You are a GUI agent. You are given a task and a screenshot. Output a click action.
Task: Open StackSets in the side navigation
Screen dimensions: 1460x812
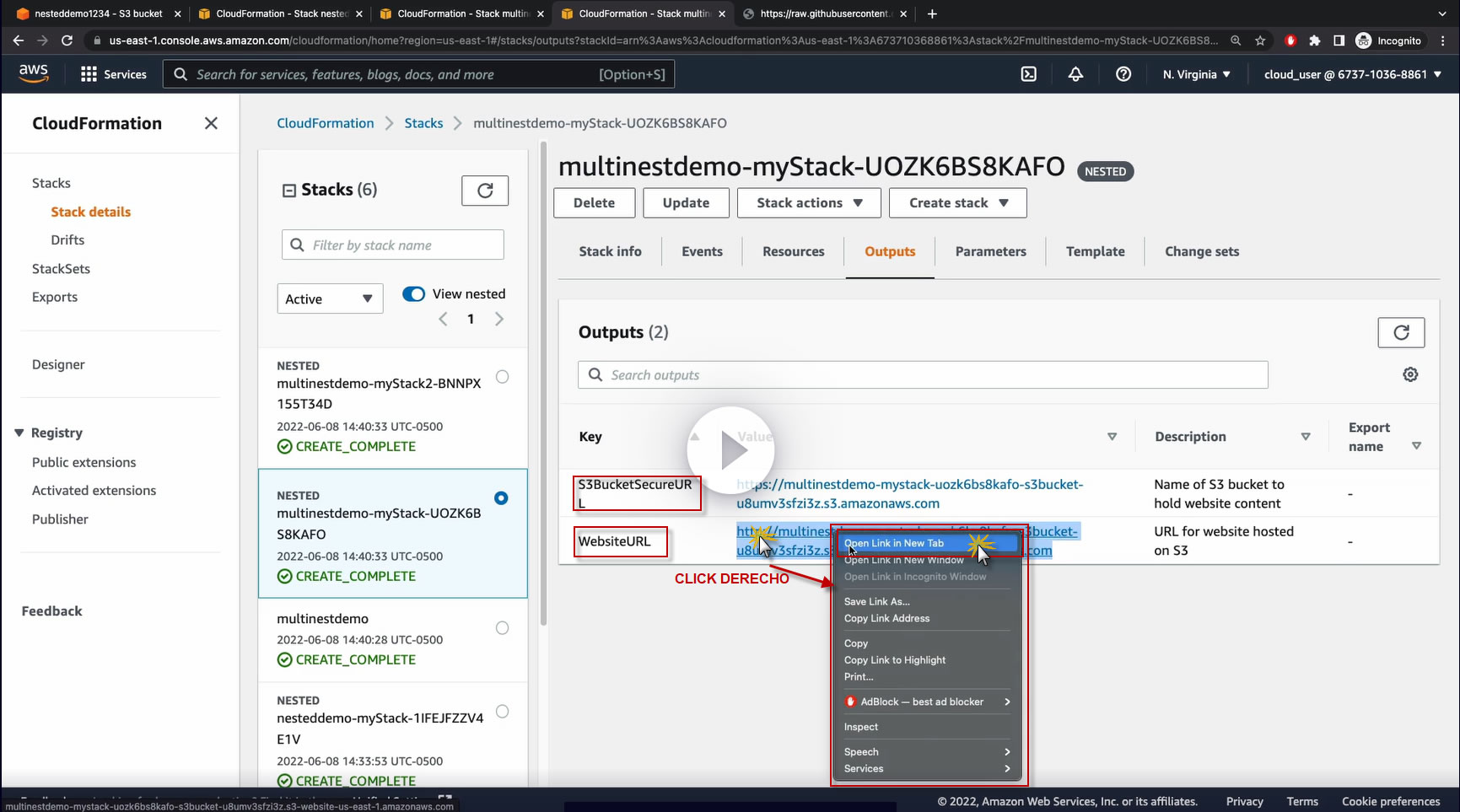tap(61, 269)
